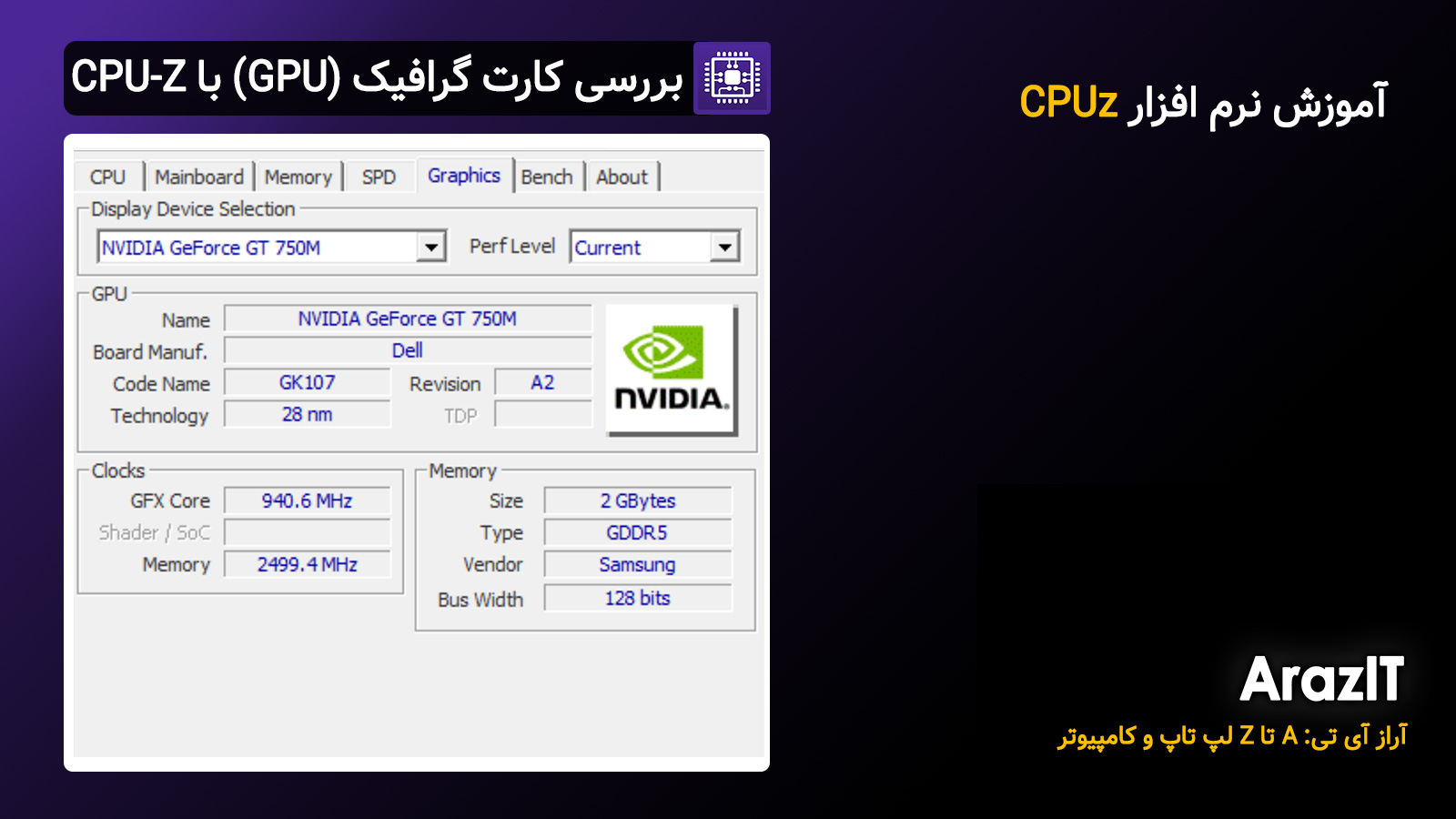Go to the SPD tab
Screen dimensions: 1456x819
(379, 177)
